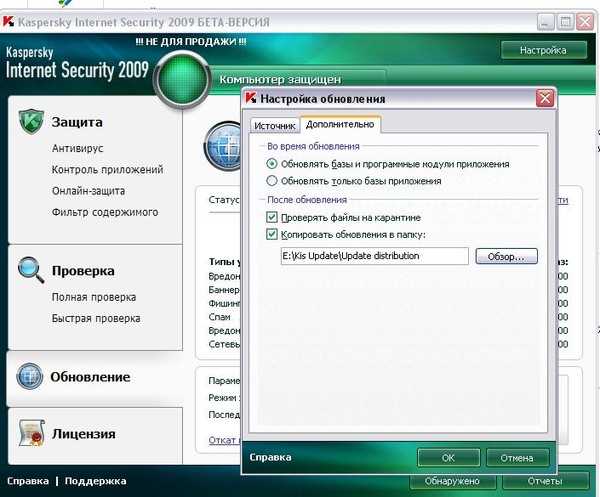Click the globe icon beside Обновление

(29, 376)
